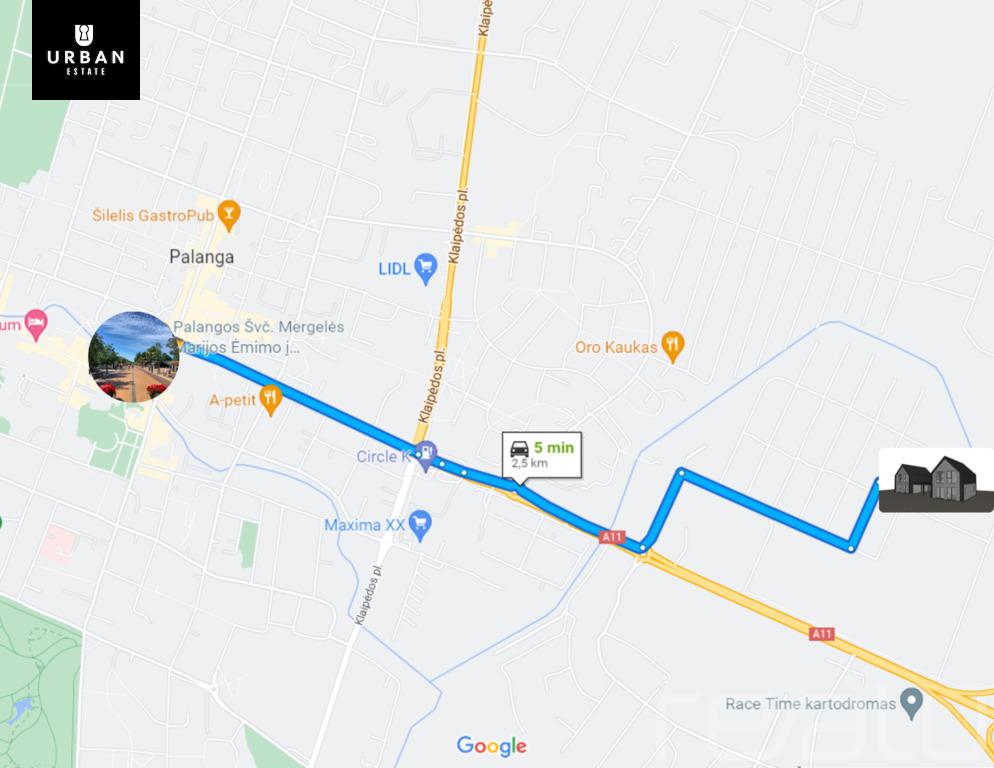Viewport: 994px width, 768px height.
Task: Select the A11 road shield near route
Action: pyautogui.click(x=612, y=537)
